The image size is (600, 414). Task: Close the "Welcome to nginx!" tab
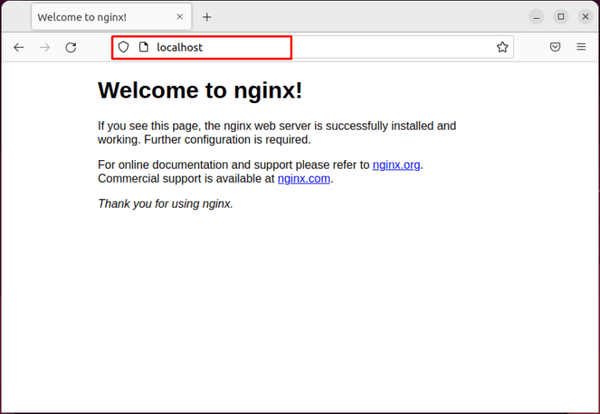point(180,17)
